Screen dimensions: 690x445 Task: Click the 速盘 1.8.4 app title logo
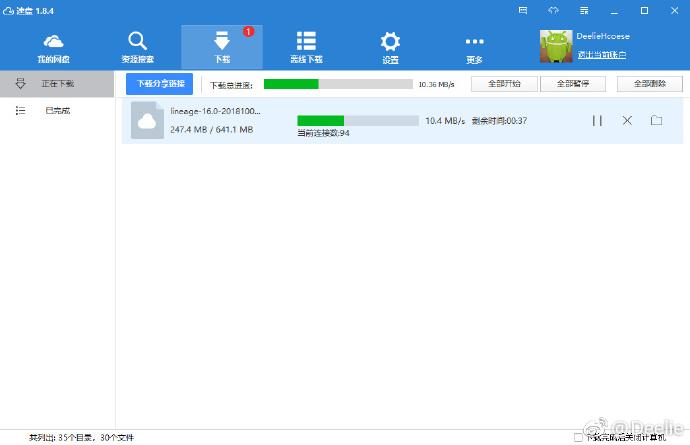(x=28, y=11)
